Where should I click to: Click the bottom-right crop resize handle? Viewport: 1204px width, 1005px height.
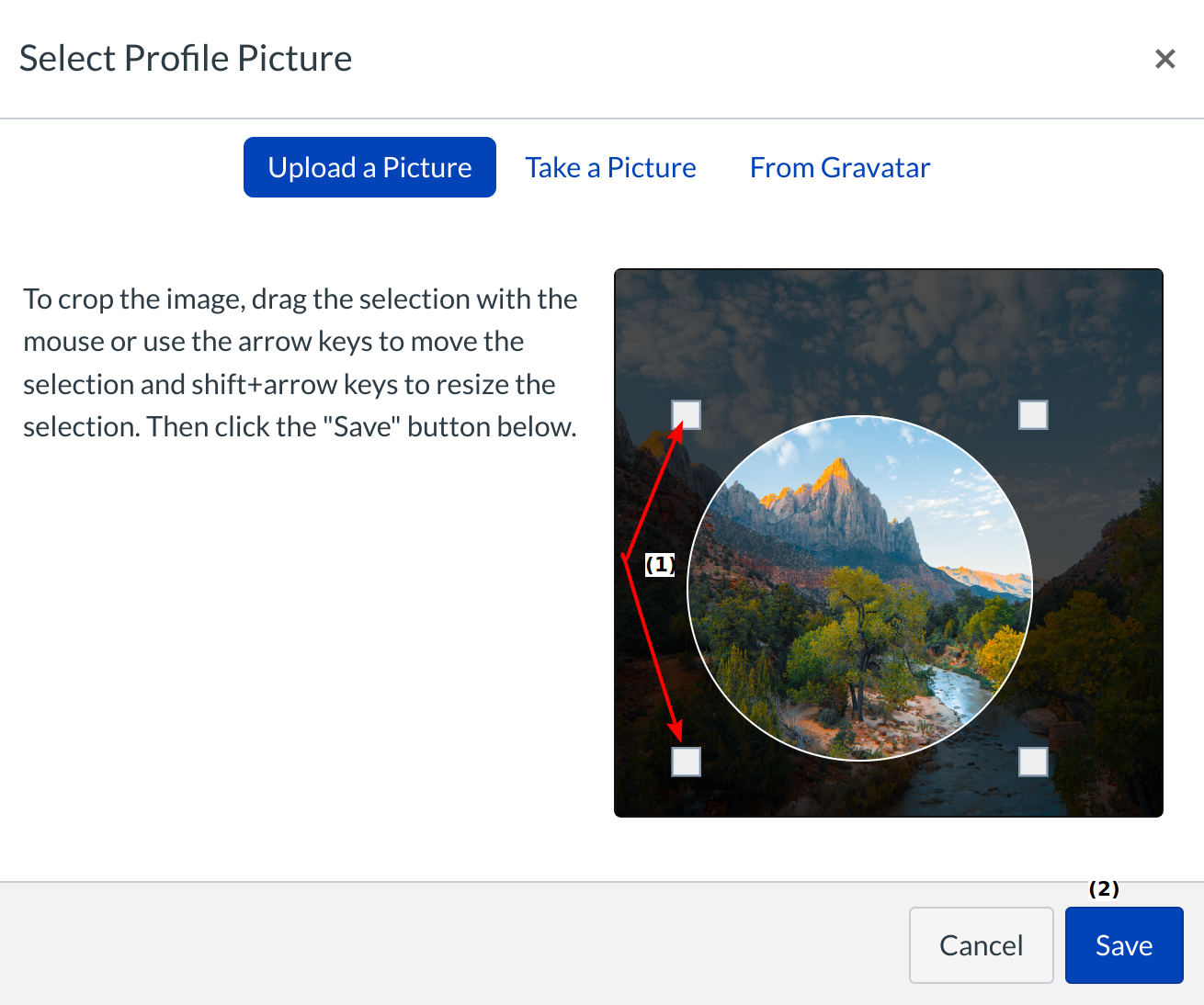point(1033,762)
